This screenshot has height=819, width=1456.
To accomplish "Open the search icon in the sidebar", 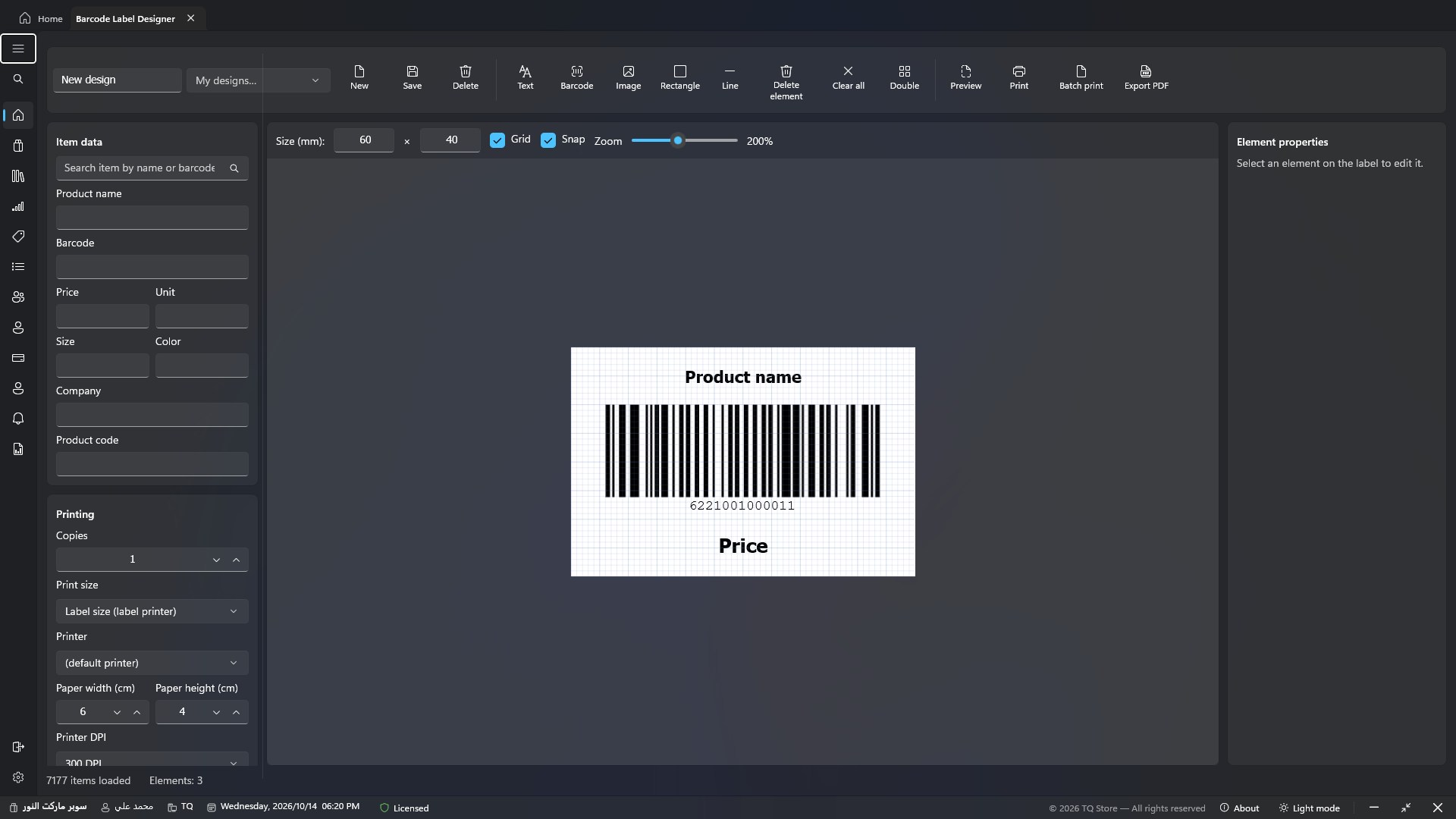I will (x=18, y=79).
